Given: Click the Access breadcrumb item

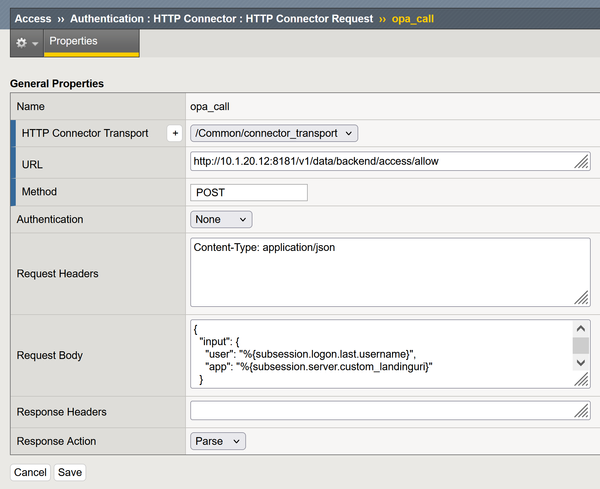Looking at the screenshot, I should click(33, 18).
